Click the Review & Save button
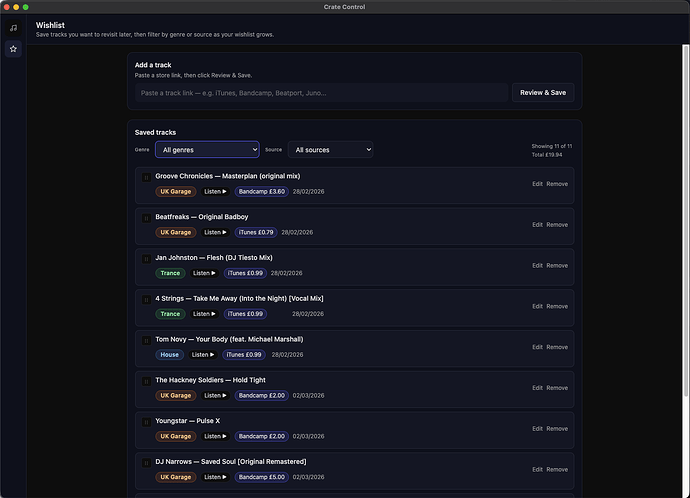The image size is (690, 498). 543,92
